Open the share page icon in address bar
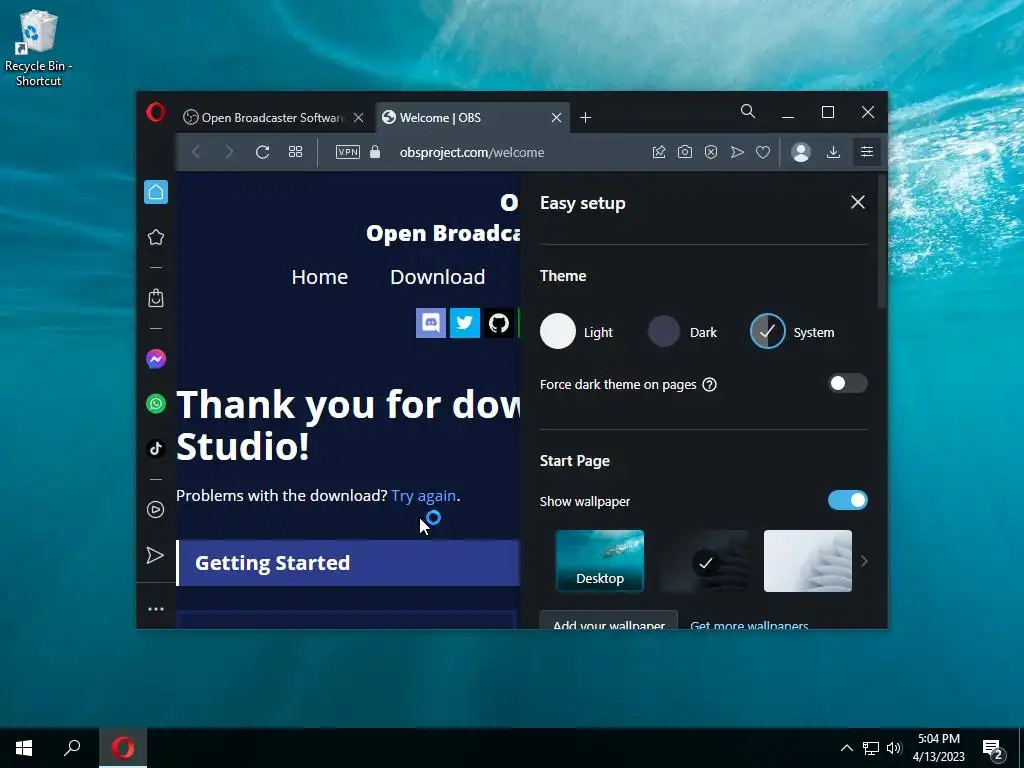 coord(659,152)
